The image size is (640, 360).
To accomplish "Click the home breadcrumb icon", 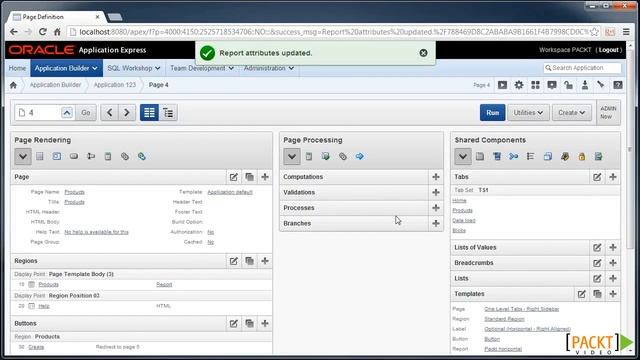I will (13, 85).
